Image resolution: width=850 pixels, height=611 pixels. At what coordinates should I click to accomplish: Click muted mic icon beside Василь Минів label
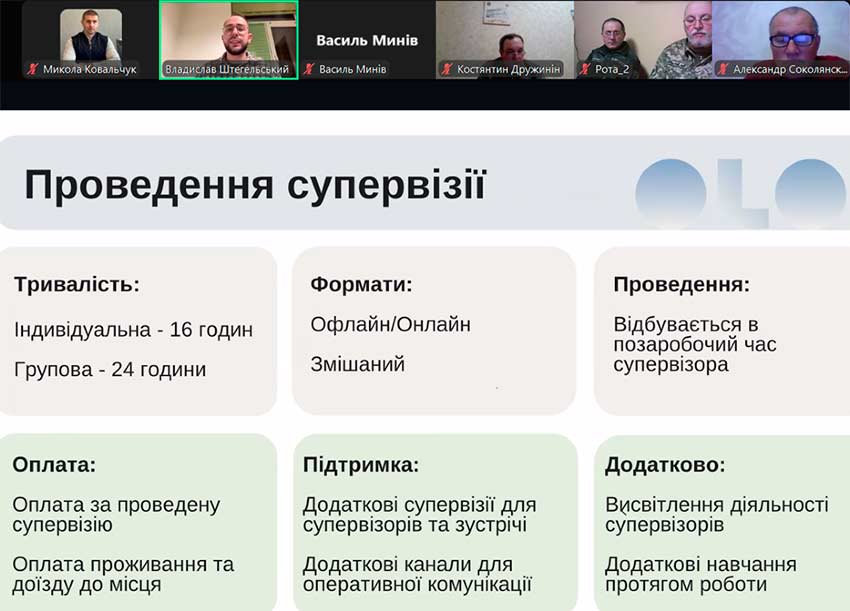pyautogui.click(x=309, y=70)
